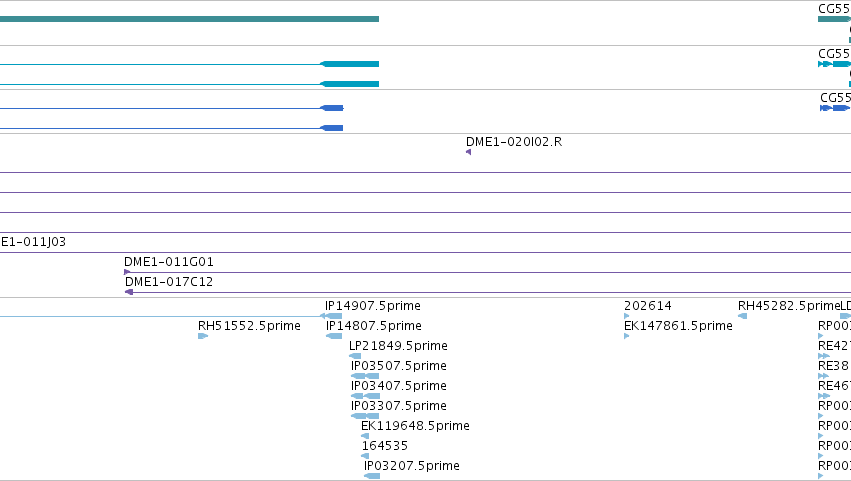Select the 202614 feature arrow marker

pos(627,316)
